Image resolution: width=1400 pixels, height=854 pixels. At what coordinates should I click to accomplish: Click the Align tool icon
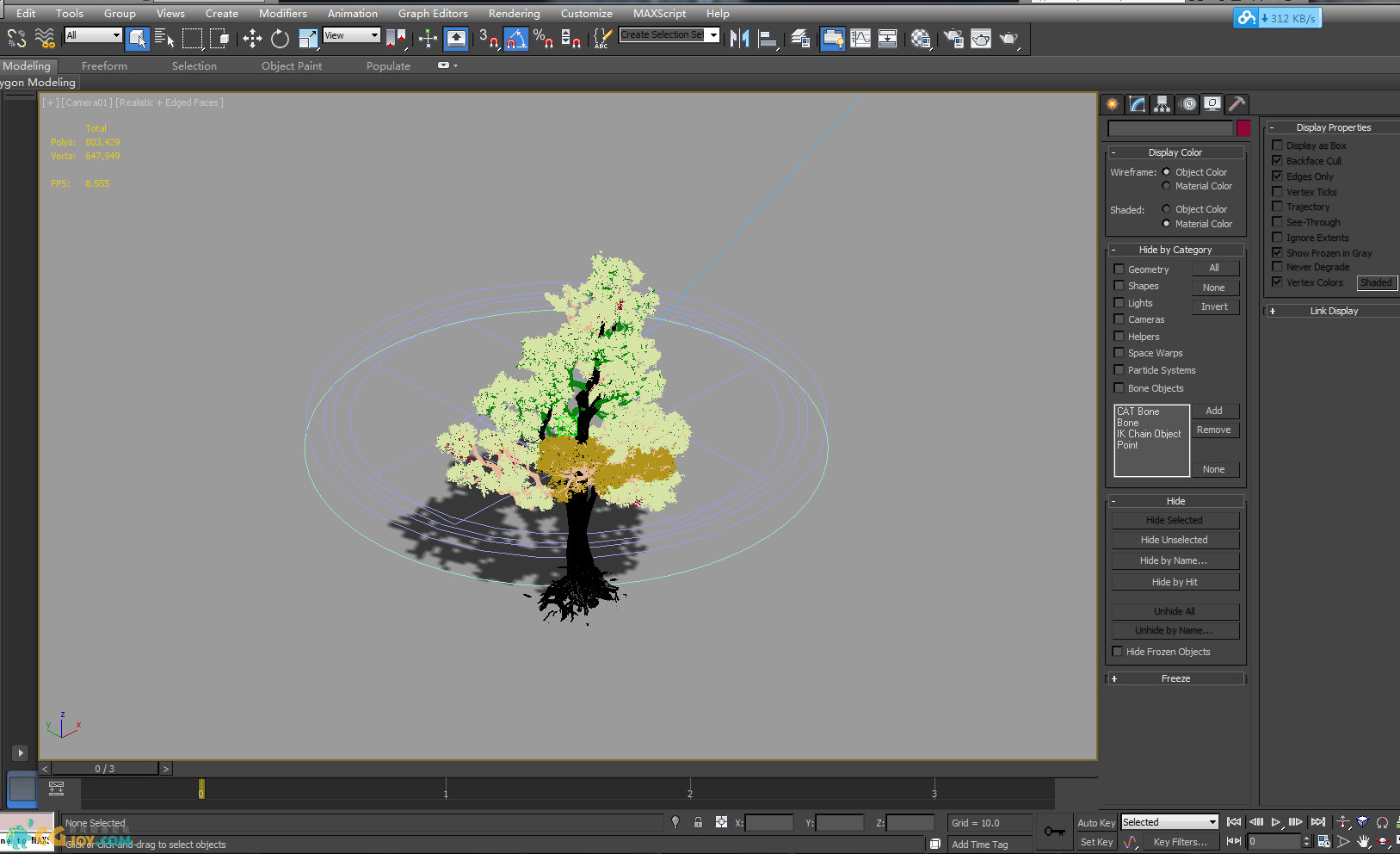point(768,38)
